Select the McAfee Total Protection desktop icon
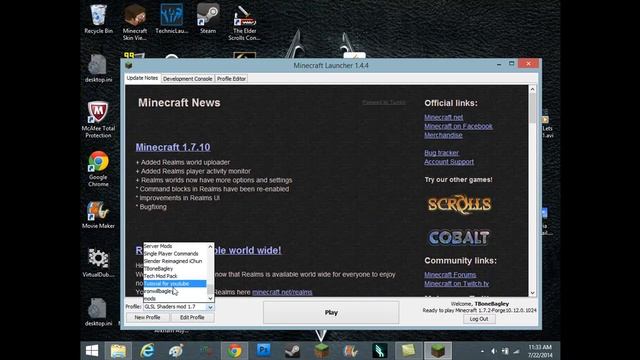Image resolution: width=640 pixels, height=360 pixels. (98, 120)
